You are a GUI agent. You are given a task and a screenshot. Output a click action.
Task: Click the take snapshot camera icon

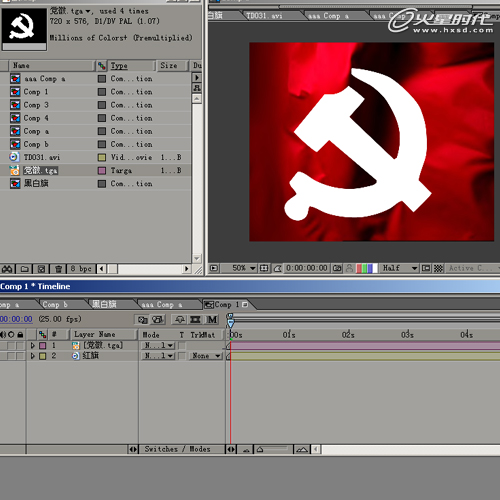pos(337,268)
